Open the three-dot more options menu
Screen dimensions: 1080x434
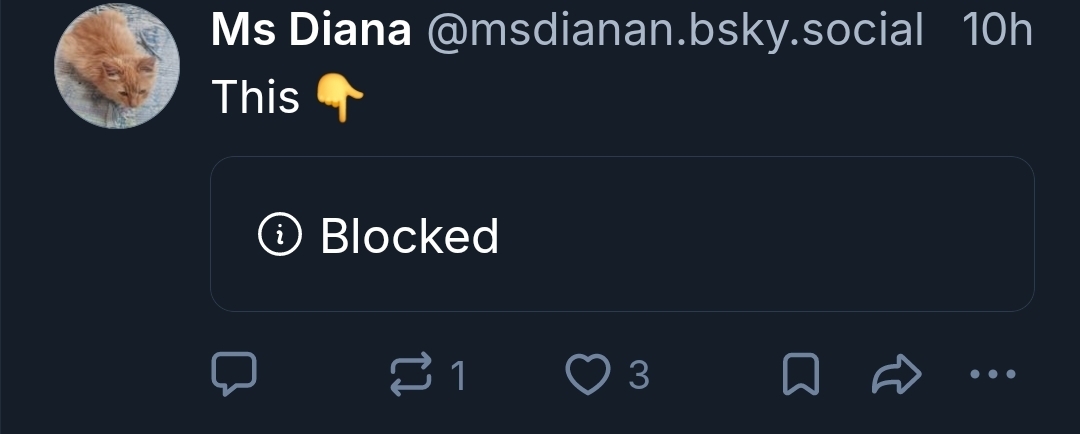point(993,374)
